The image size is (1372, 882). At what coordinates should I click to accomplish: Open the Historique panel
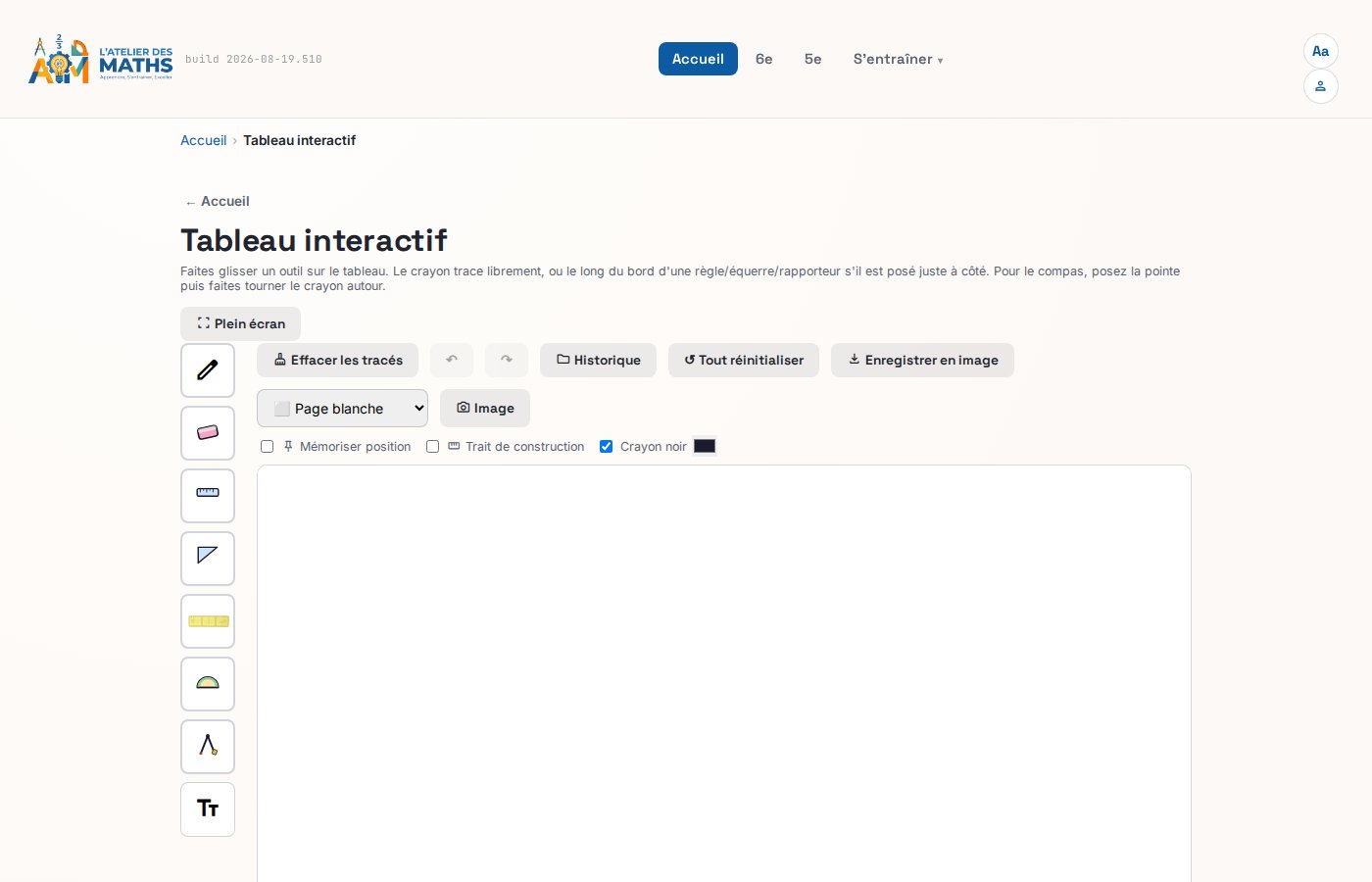598,360
